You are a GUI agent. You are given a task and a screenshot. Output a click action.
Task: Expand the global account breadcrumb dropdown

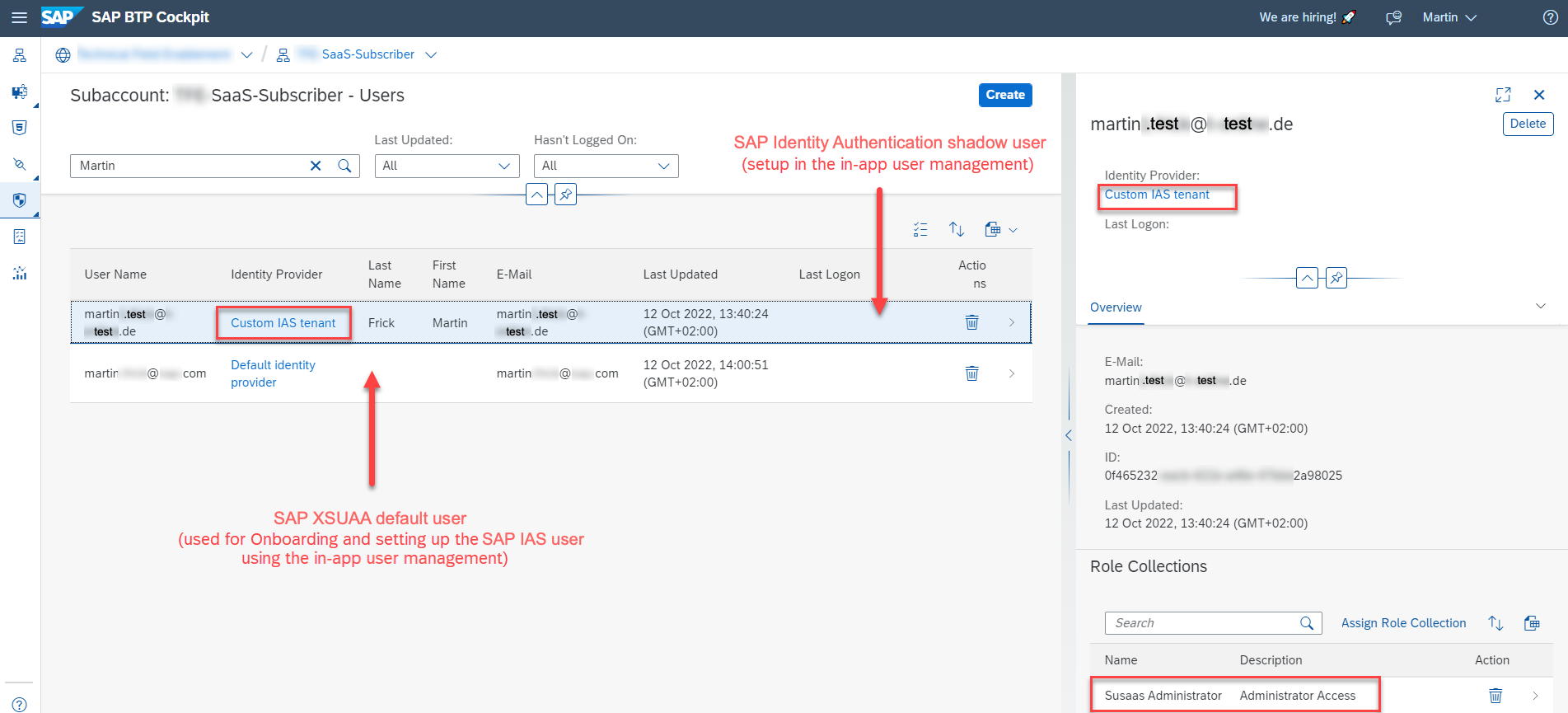pos(246,55)
